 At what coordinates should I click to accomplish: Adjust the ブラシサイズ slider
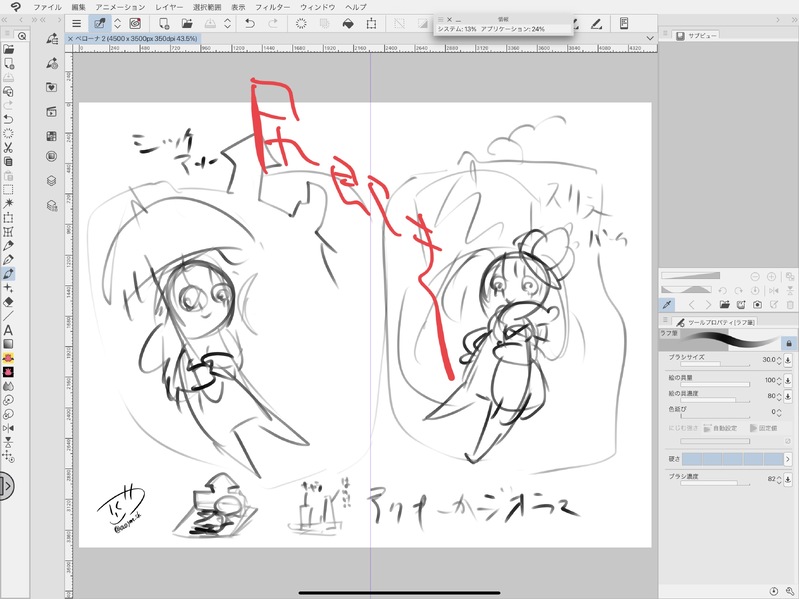coord(715,365)
